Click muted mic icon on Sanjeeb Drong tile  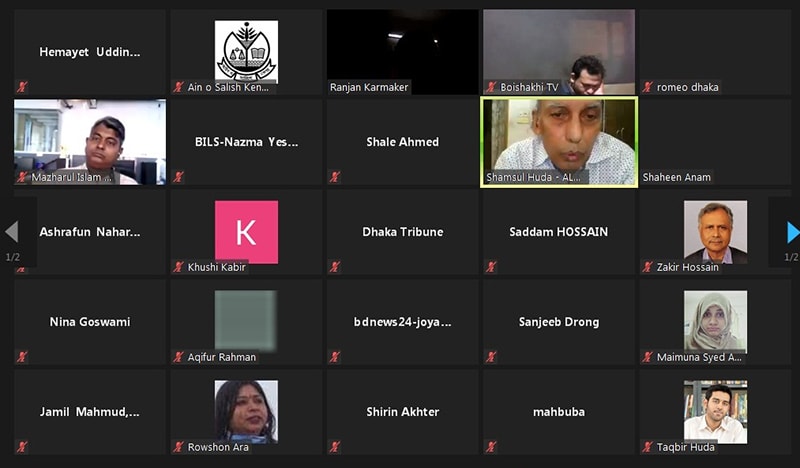pos(491,357)
